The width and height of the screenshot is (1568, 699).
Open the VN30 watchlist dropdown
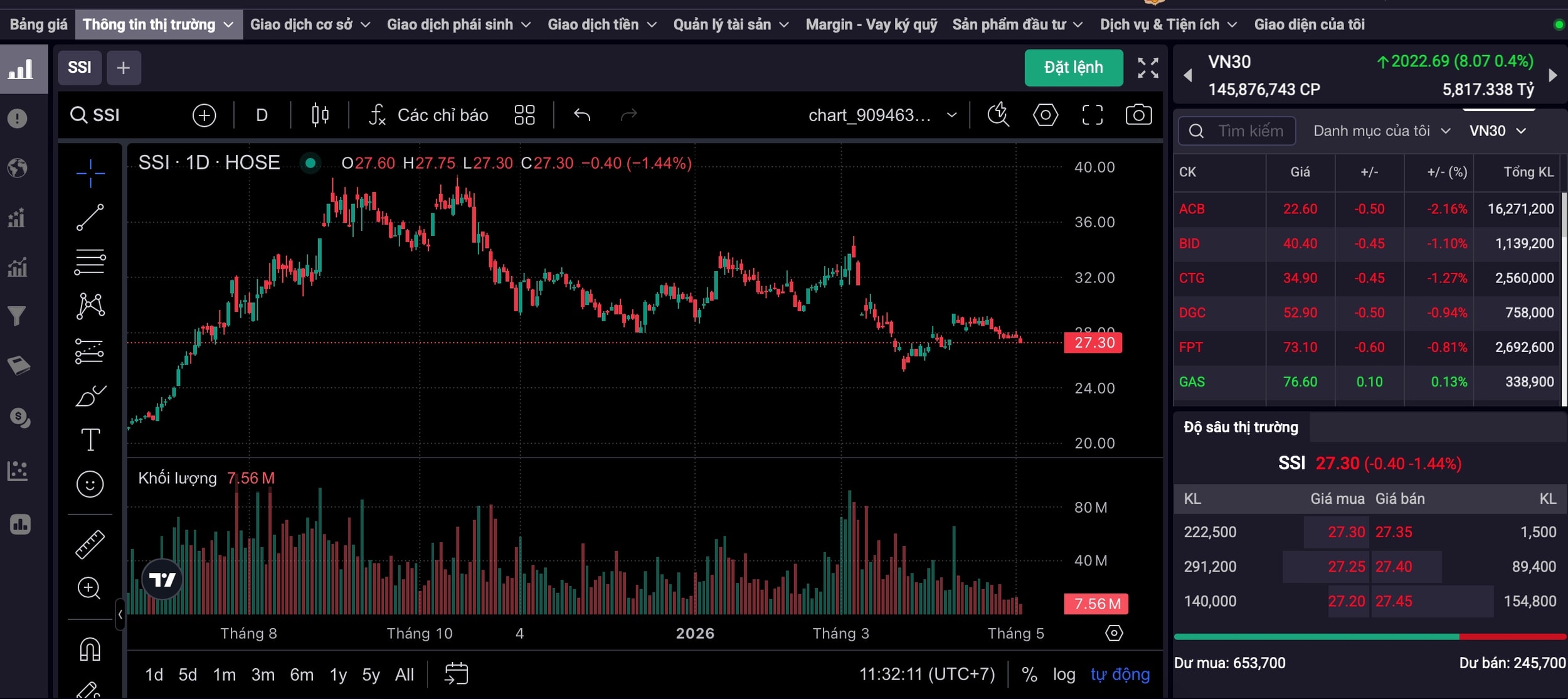(1498, 131)
